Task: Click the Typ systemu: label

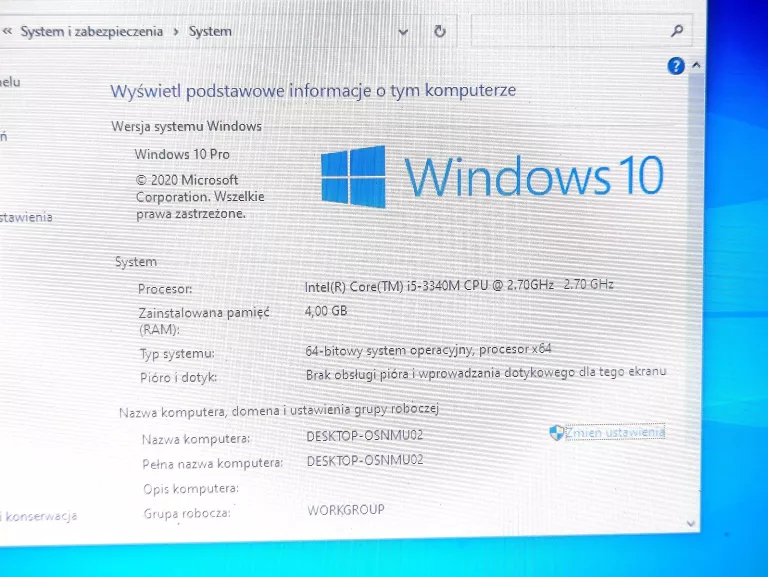Action: [x=177, y=354]
